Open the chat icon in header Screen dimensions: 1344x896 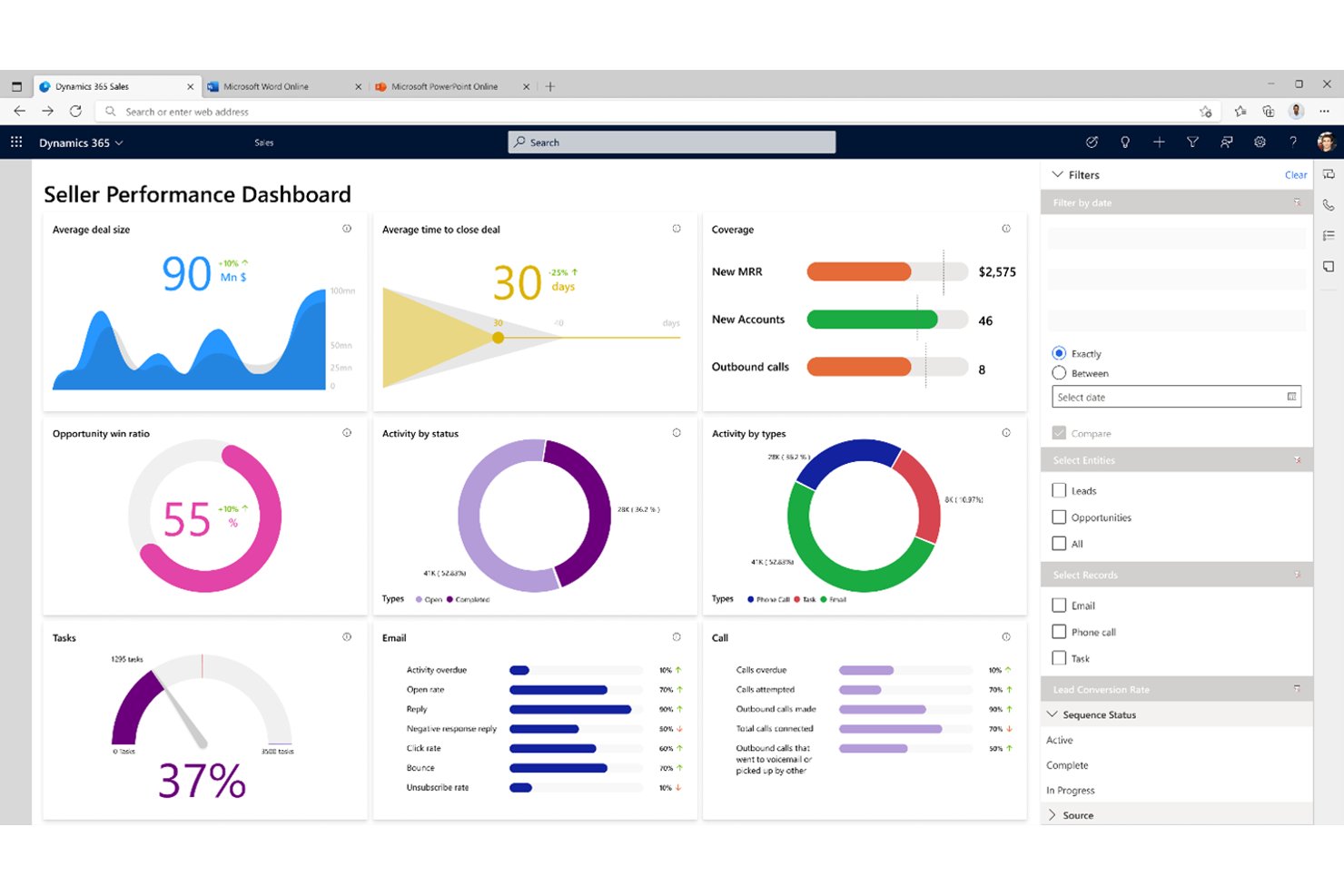click(1226, 143)
